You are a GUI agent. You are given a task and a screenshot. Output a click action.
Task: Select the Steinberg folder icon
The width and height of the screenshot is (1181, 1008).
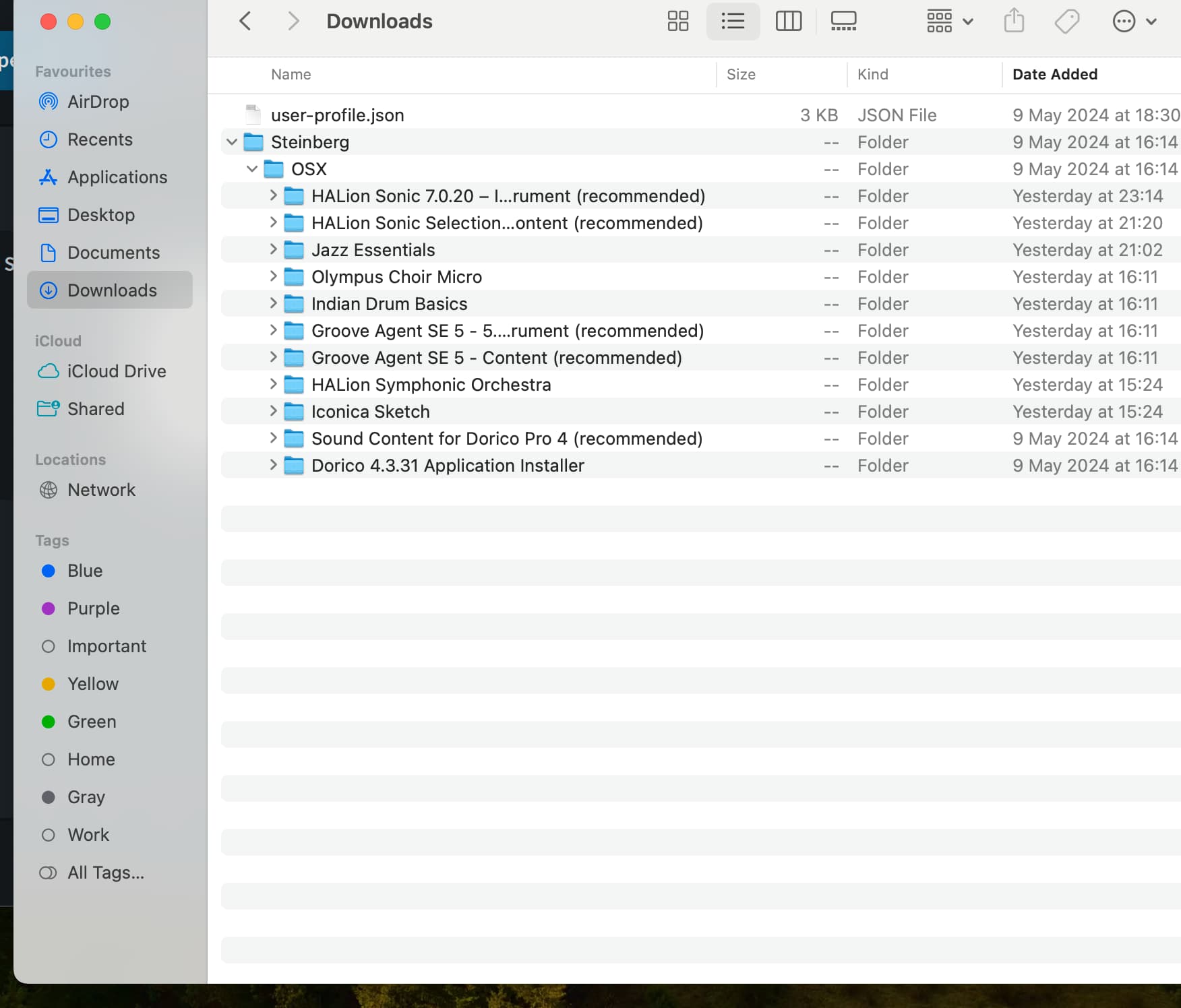point(253,142)
